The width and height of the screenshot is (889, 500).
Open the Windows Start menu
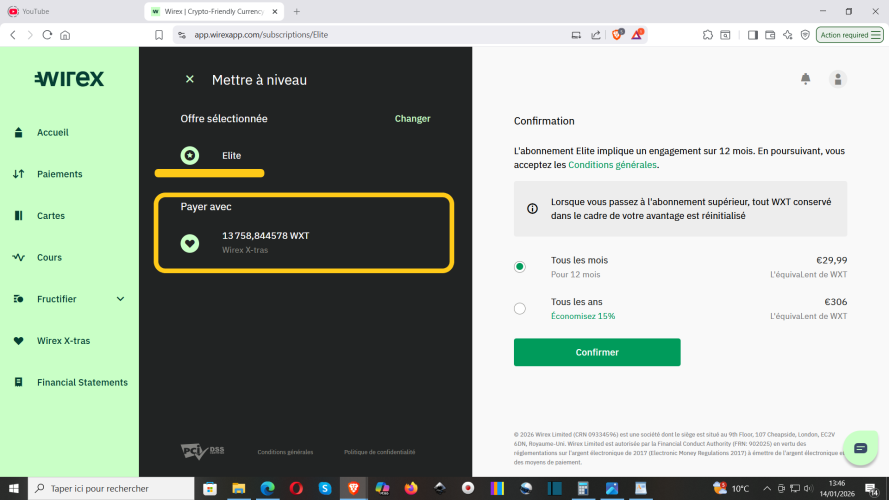pos(14,488)
